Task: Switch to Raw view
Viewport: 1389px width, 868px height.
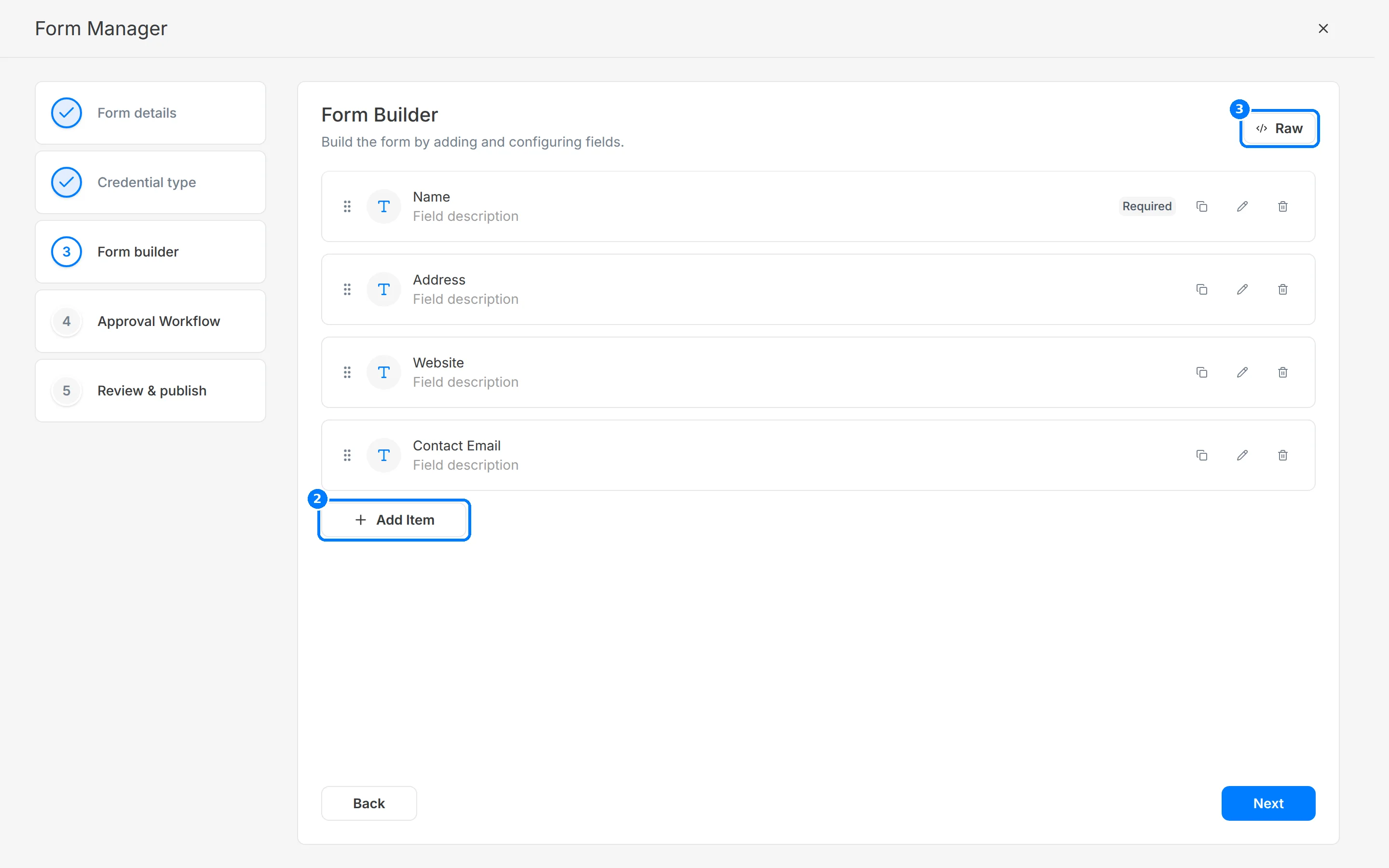Action: click(x=1280, y=129)
